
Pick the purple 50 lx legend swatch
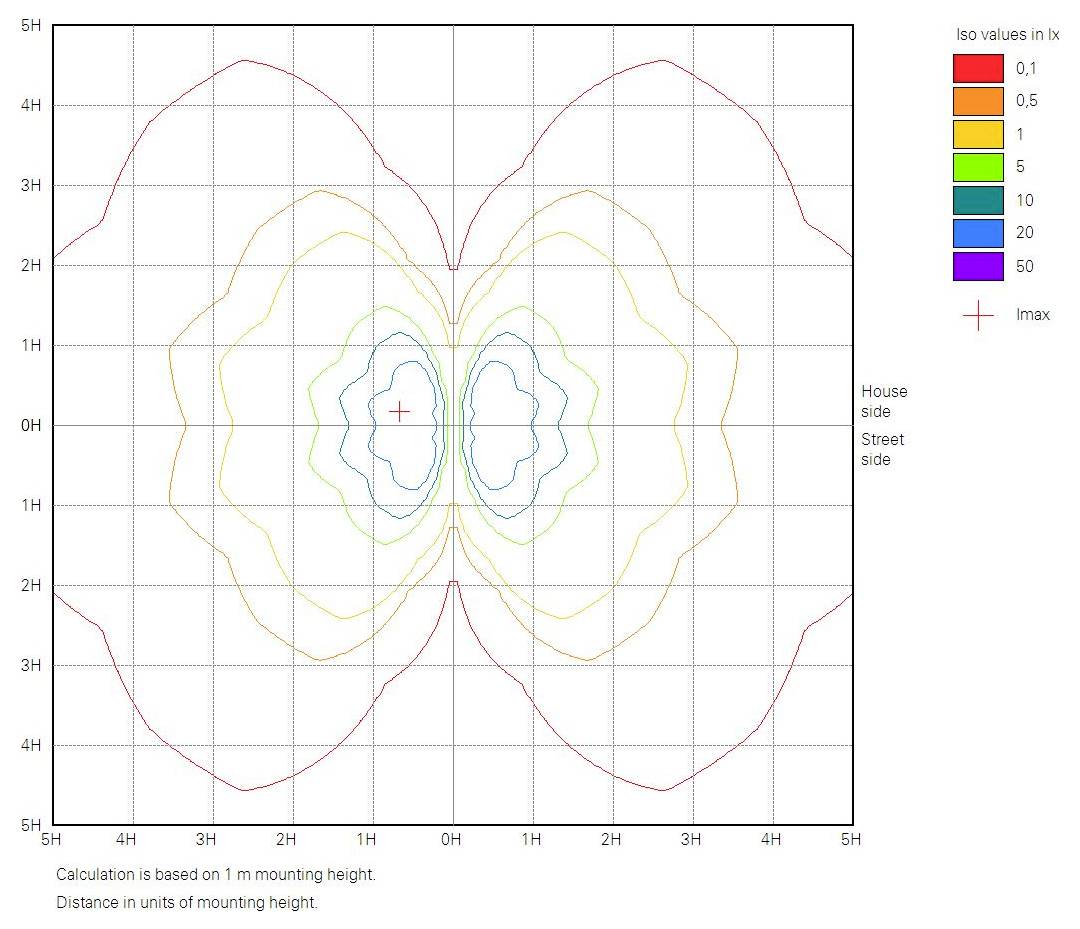tap(978, 267)
